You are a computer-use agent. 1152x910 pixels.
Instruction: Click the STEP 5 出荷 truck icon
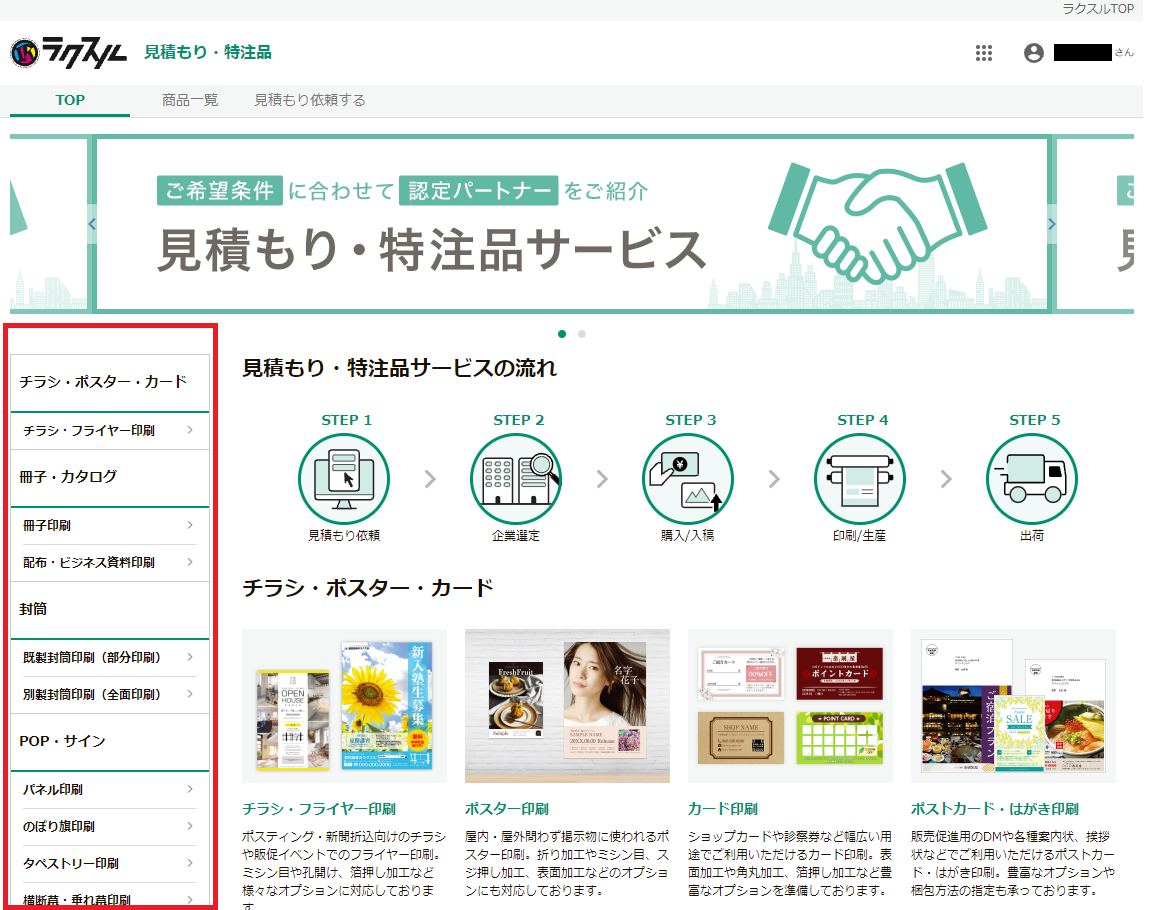pyautogui.click(x=1032, y=479)
